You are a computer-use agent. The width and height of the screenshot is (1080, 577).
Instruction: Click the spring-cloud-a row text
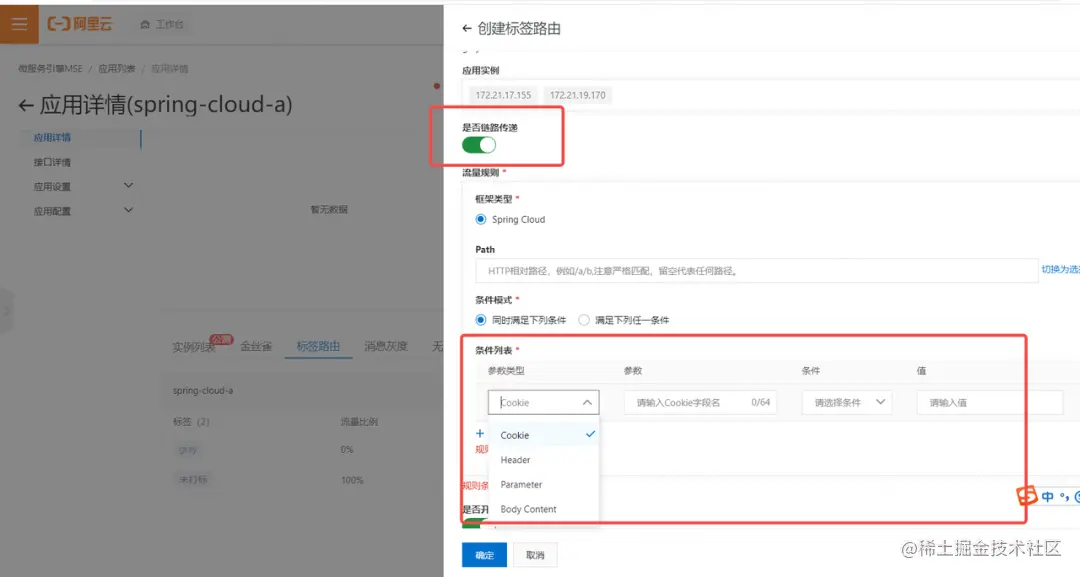pyautogui.click(x=202, y=390)
